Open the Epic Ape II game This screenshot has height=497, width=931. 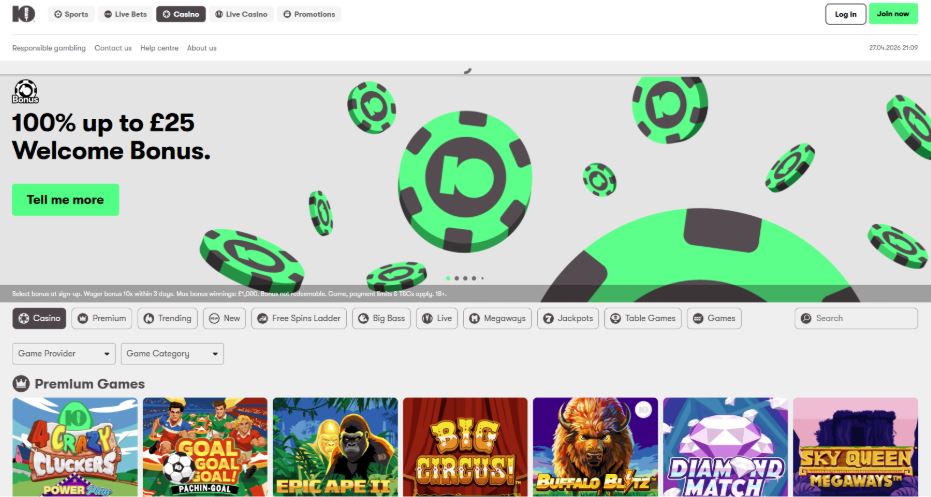(x=335, y=447)
